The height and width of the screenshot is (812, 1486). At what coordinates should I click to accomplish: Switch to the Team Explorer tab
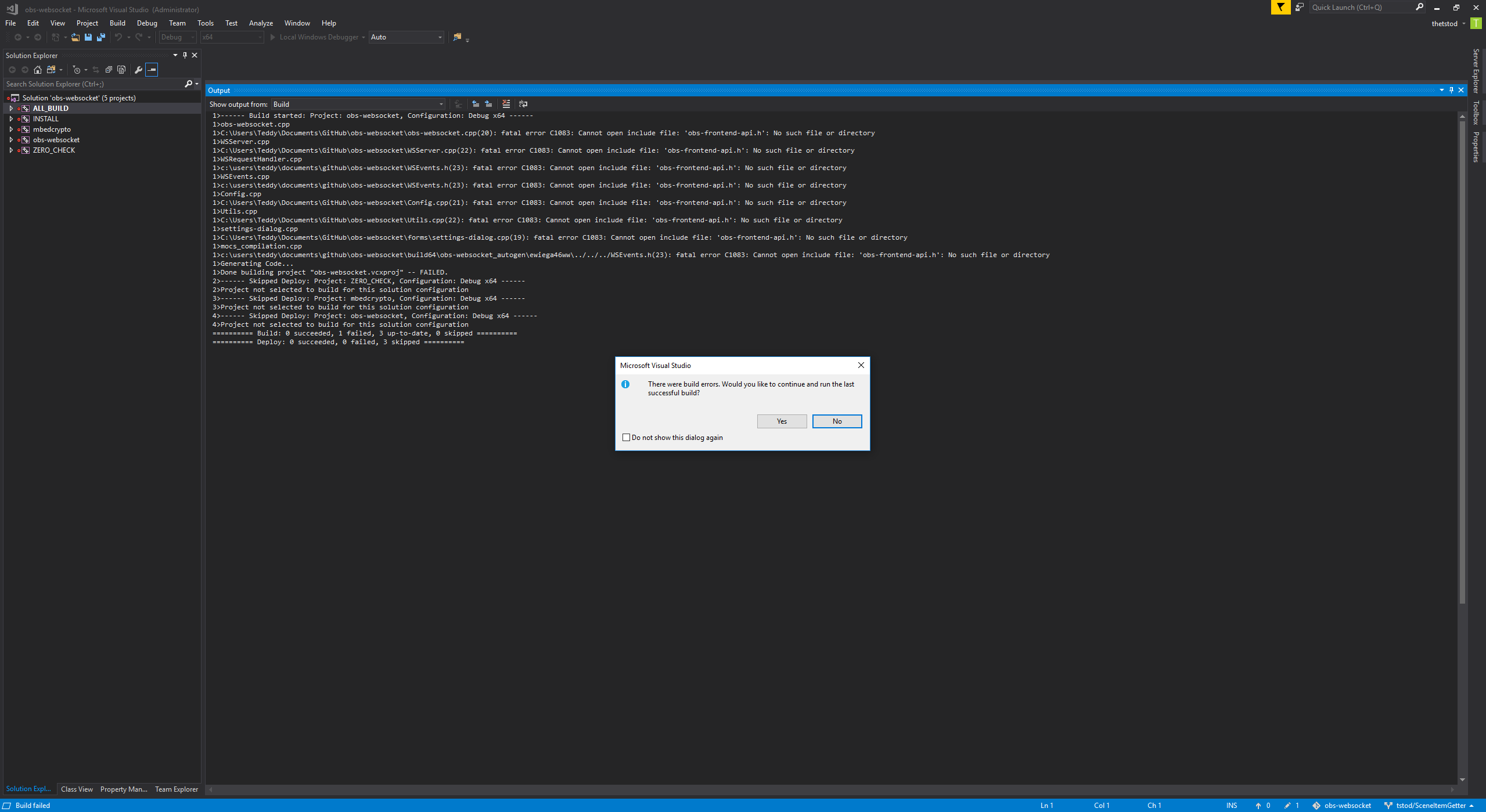pos(176,789)
